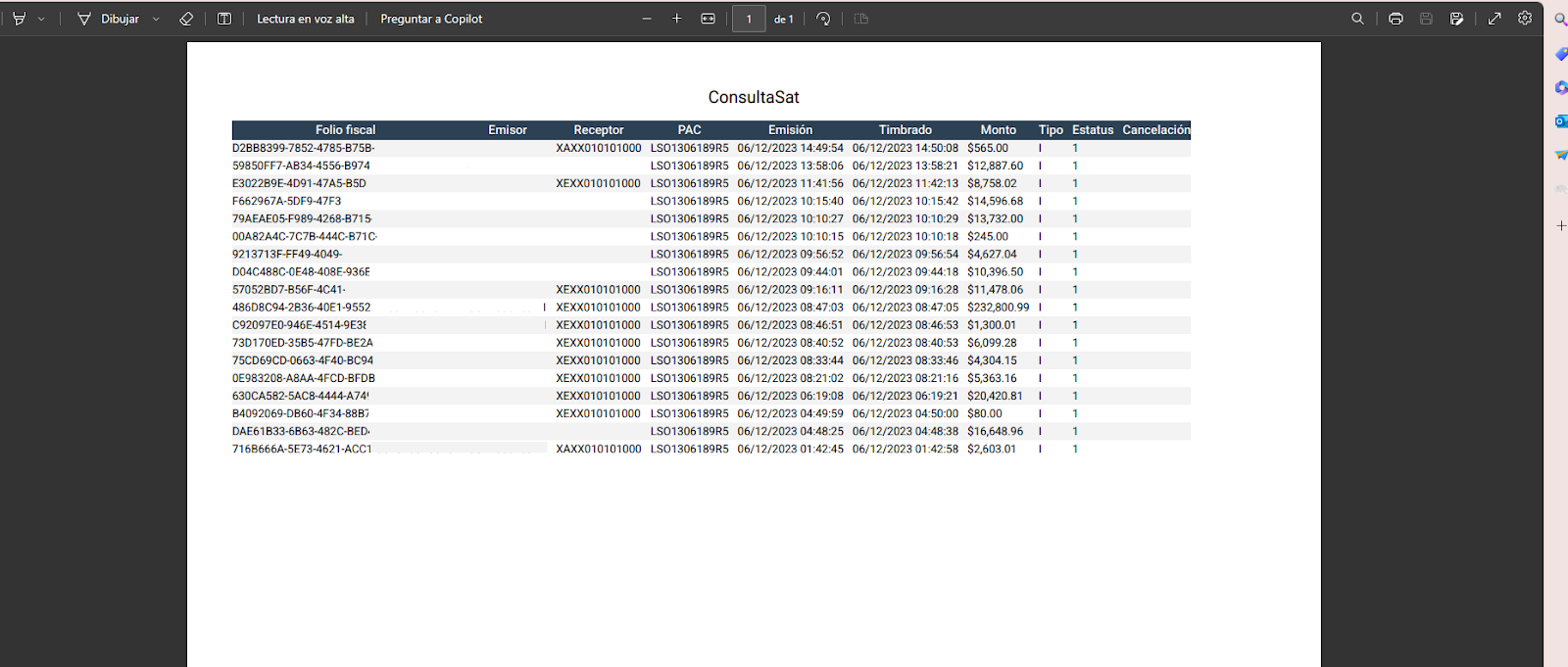Open PDF viewer settings gear
Screen dimensions: 1568x667
(1525, 18)
